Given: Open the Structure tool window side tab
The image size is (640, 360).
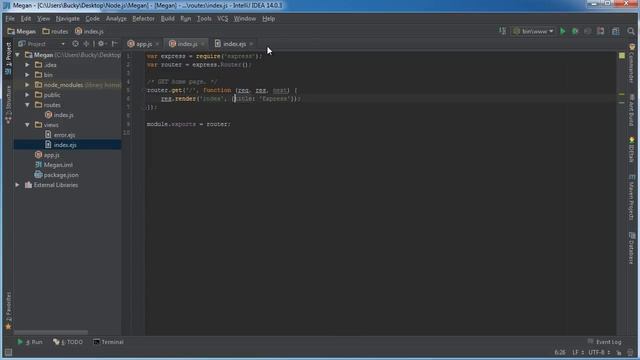Looking at the screenshot, I should coord(8,104).
